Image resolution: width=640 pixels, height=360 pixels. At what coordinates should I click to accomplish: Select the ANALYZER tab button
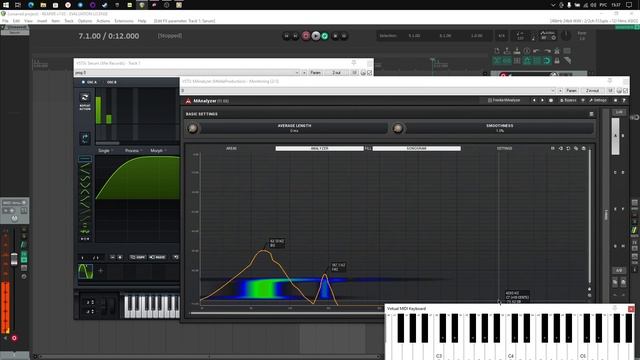(x=320, y=149)
